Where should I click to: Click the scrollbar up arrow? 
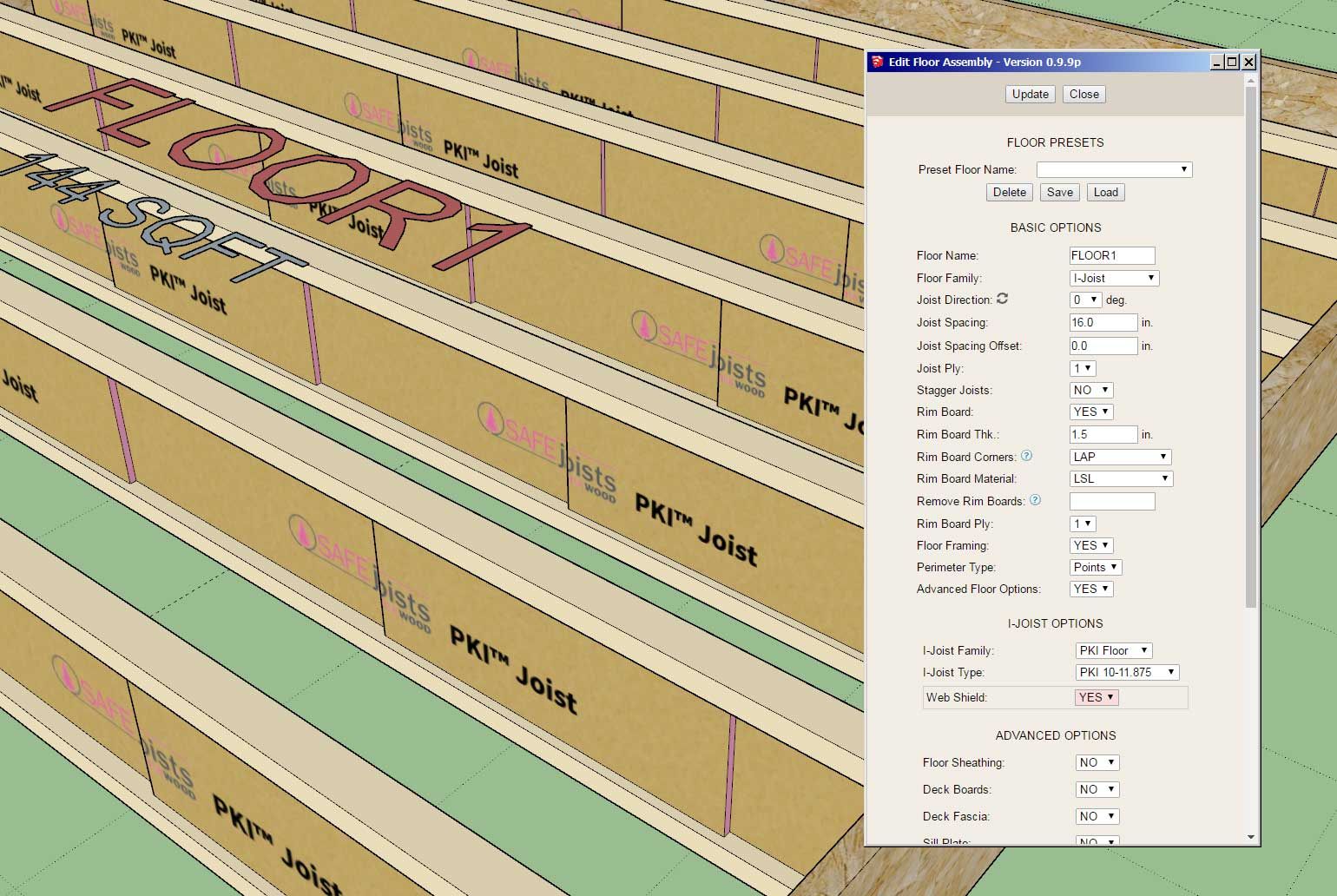point(1250,81)
